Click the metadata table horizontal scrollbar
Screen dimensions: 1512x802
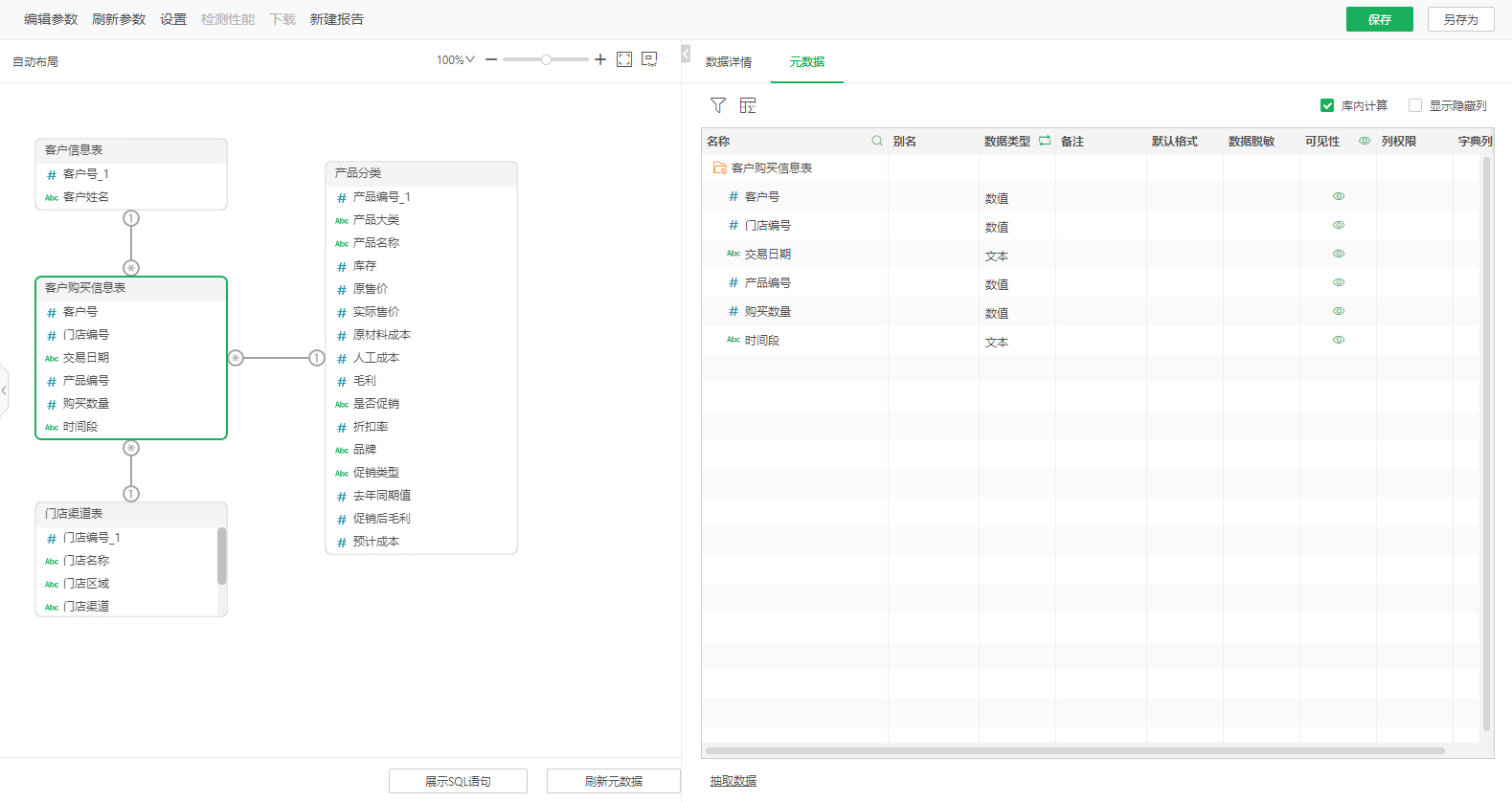click(1075, 750)
